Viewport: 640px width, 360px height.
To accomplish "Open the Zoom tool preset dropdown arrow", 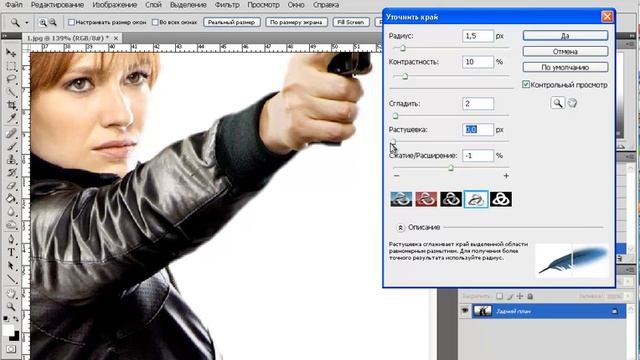I will coord(27,22).
